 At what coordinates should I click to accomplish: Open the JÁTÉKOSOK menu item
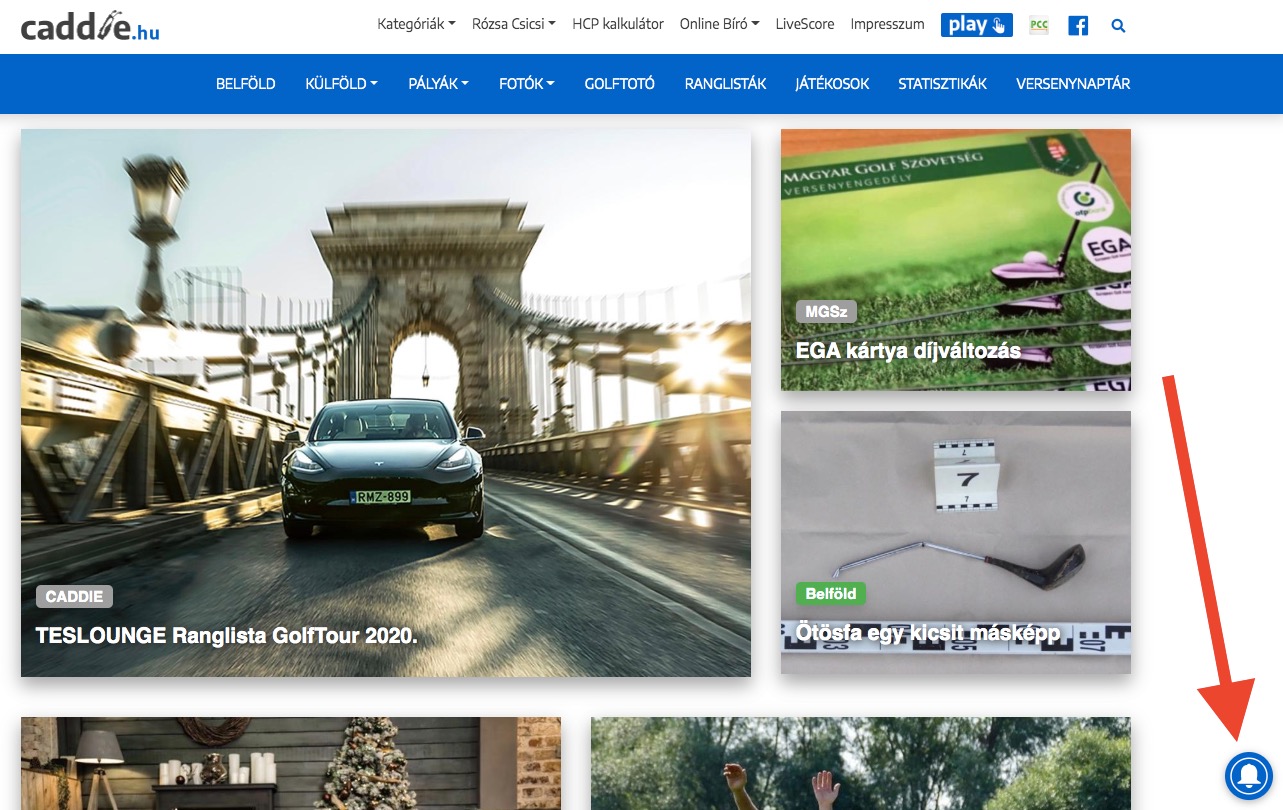click(832, 84)
